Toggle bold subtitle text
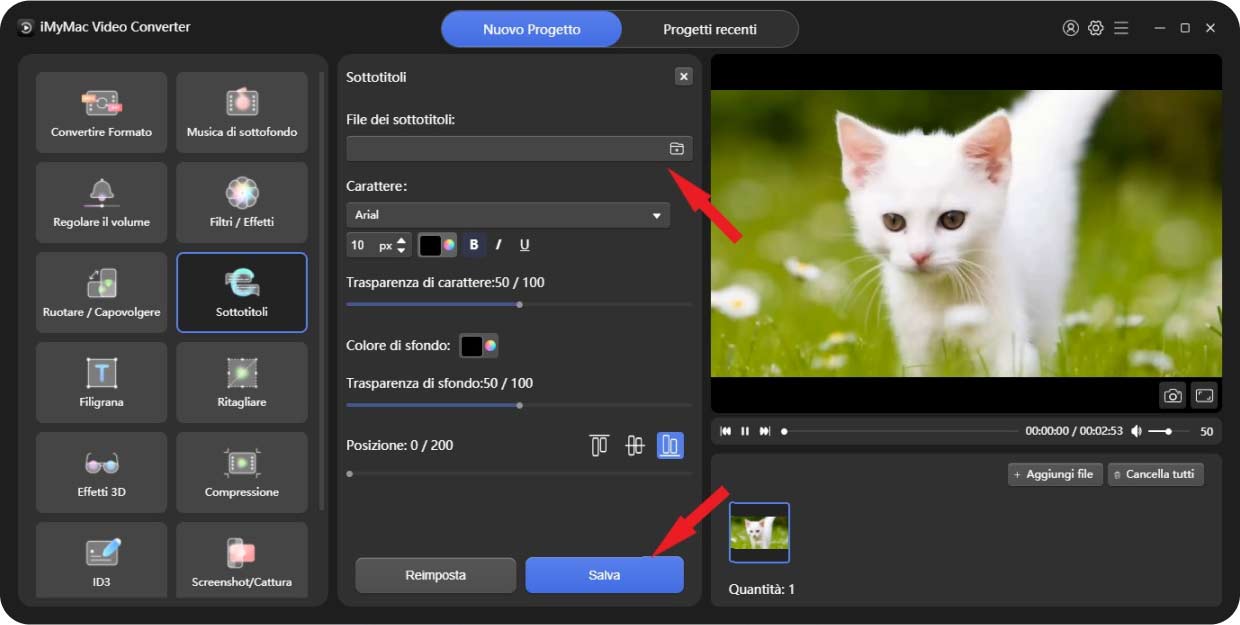The width and height of the screenshot is (1240, 625). pyautogui.click(x=474, y=245)
